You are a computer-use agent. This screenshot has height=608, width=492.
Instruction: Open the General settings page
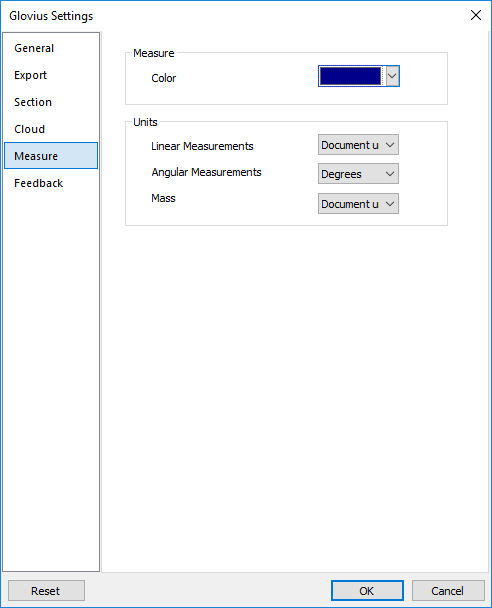tap(51, 48)
